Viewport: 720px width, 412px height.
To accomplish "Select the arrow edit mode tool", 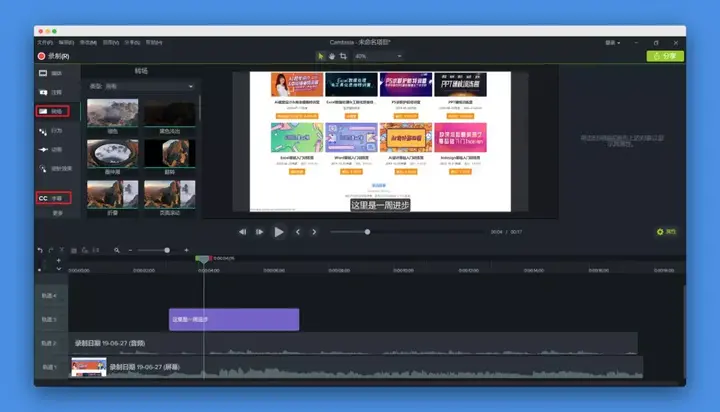I will pos(321,56).
